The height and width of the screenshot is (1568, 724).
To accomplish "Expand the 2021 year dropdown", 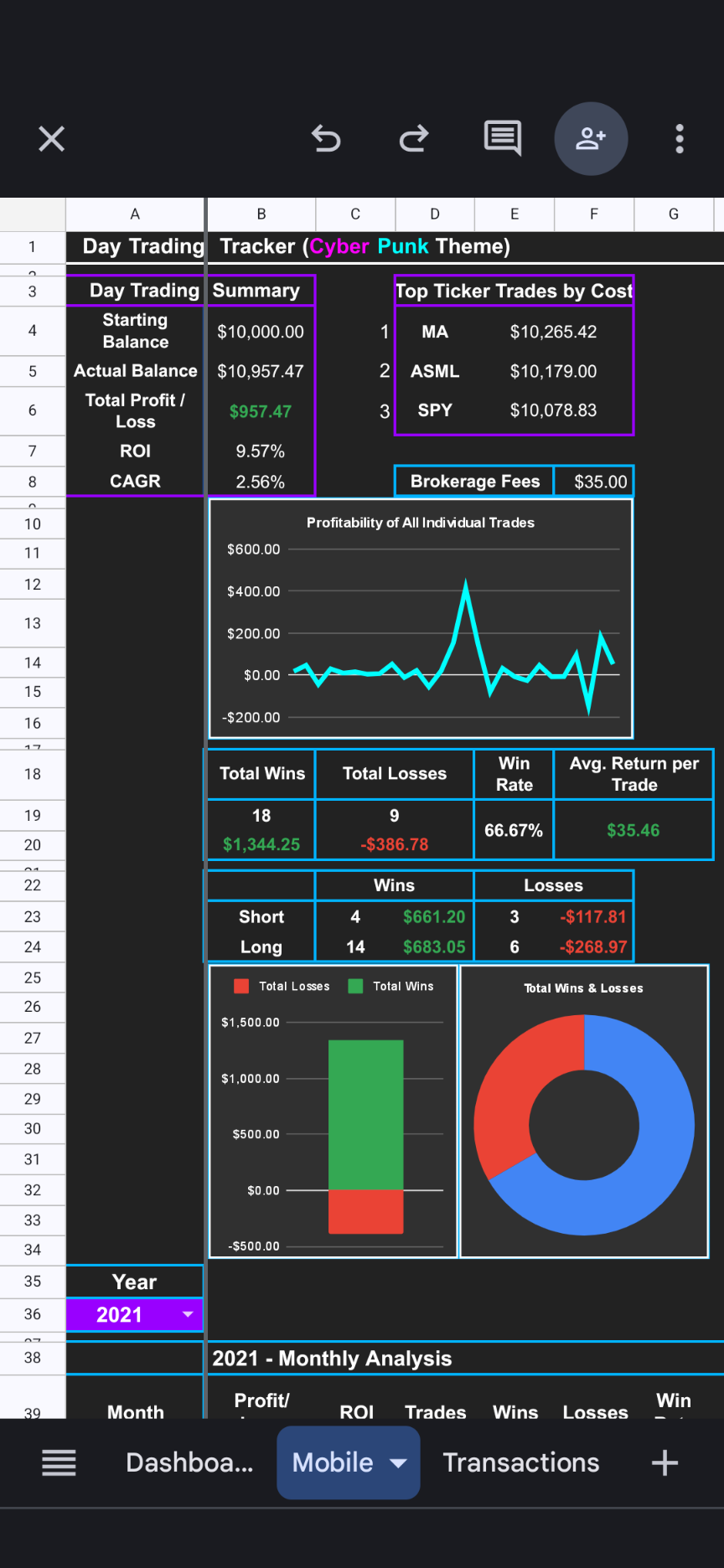I will (188, 1314).
